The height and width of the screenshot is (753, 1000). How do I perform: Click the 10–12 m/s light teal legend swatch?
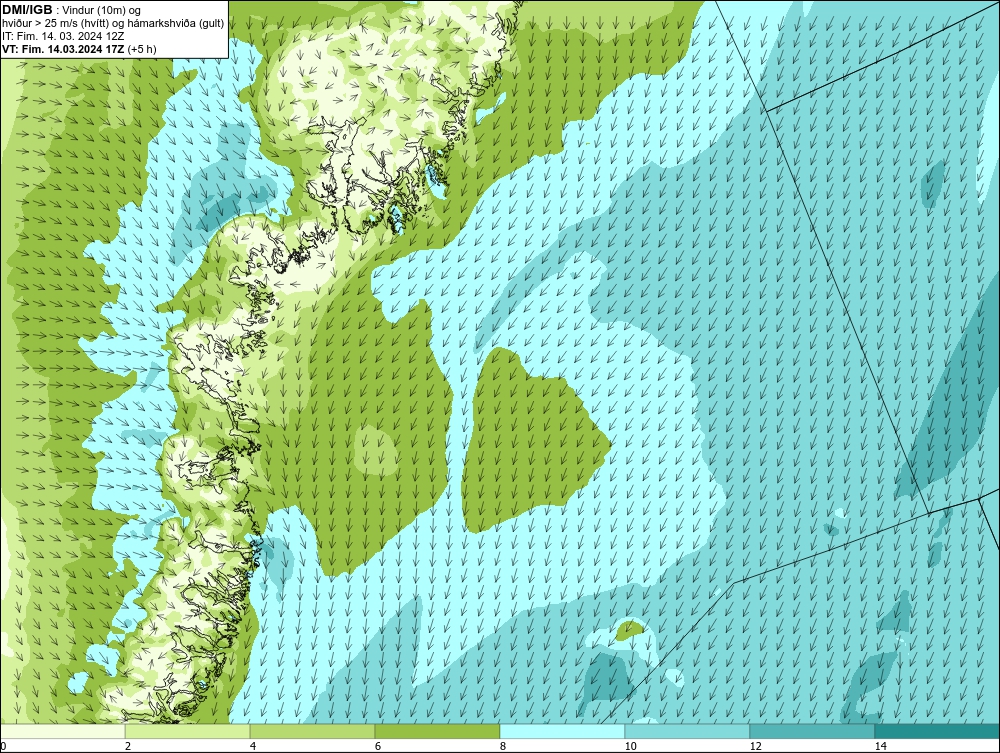pyautogui.click(x=688, y=731)
